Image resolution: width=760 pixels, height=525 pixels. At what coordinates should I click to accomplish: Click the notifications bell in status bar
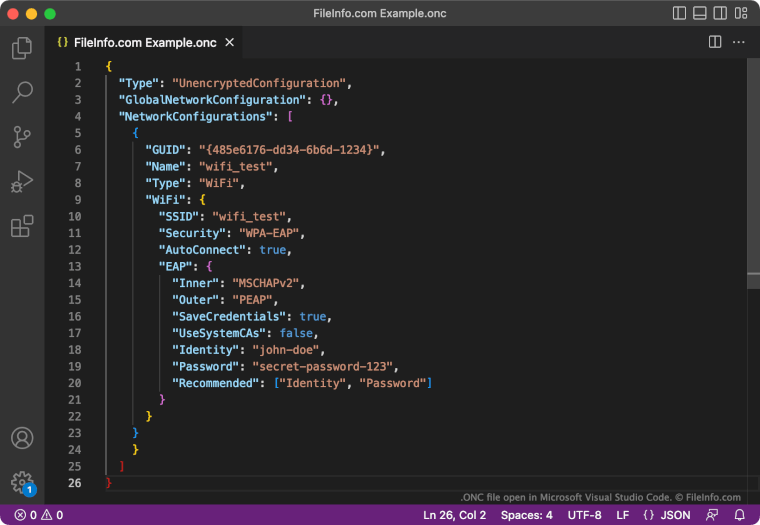point(740,515)
